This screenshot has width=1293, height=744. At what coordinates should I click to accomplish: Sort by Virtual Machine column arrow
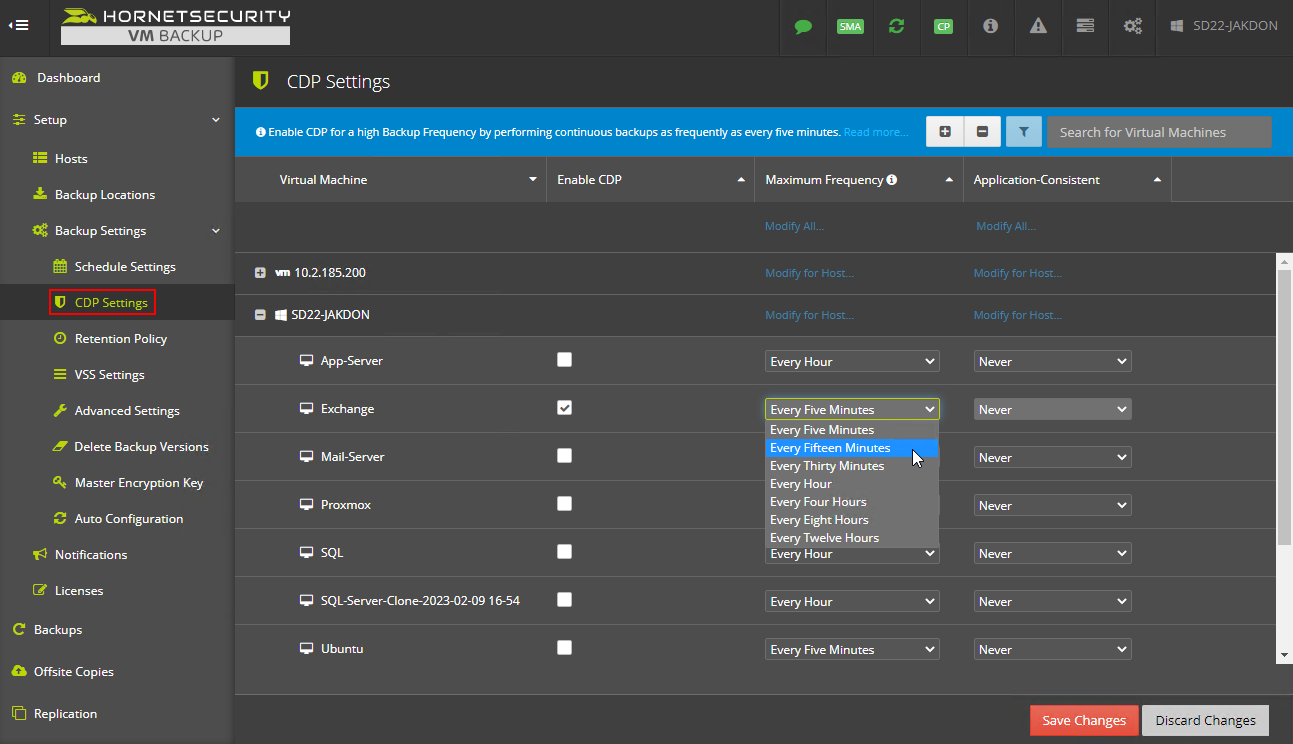(x=532, y=180)
